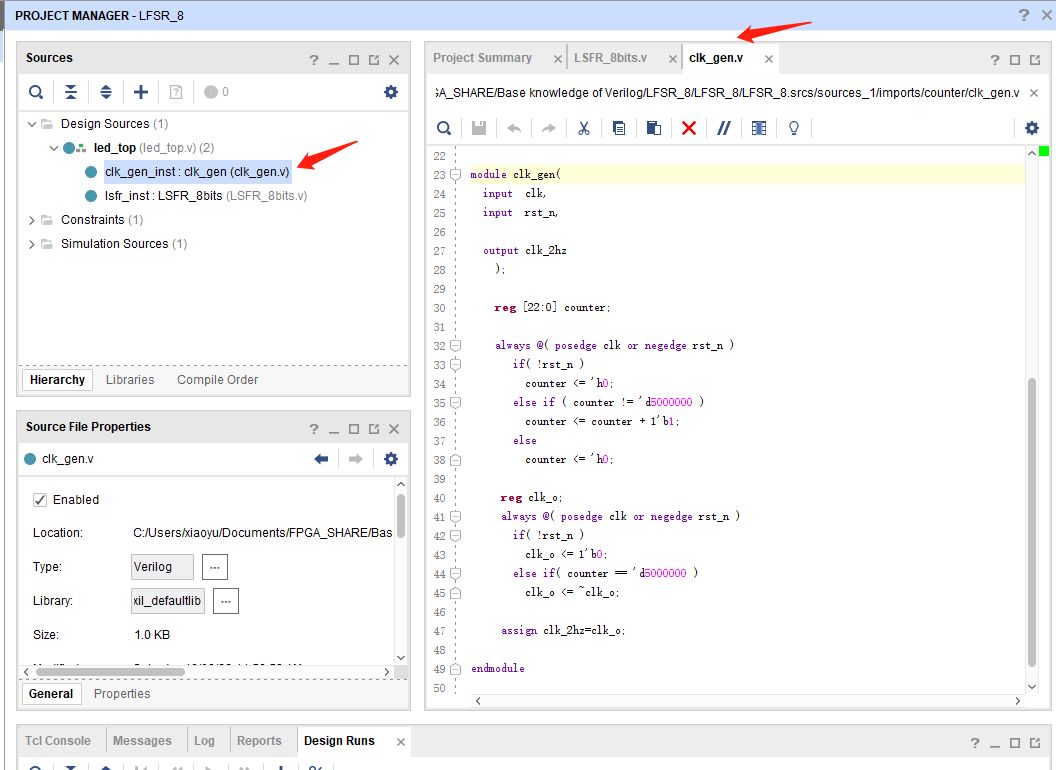This screenshot has height=770, width=1056.
Task: Click the Library field xil_defaultlib
Action: click(168, 601)
